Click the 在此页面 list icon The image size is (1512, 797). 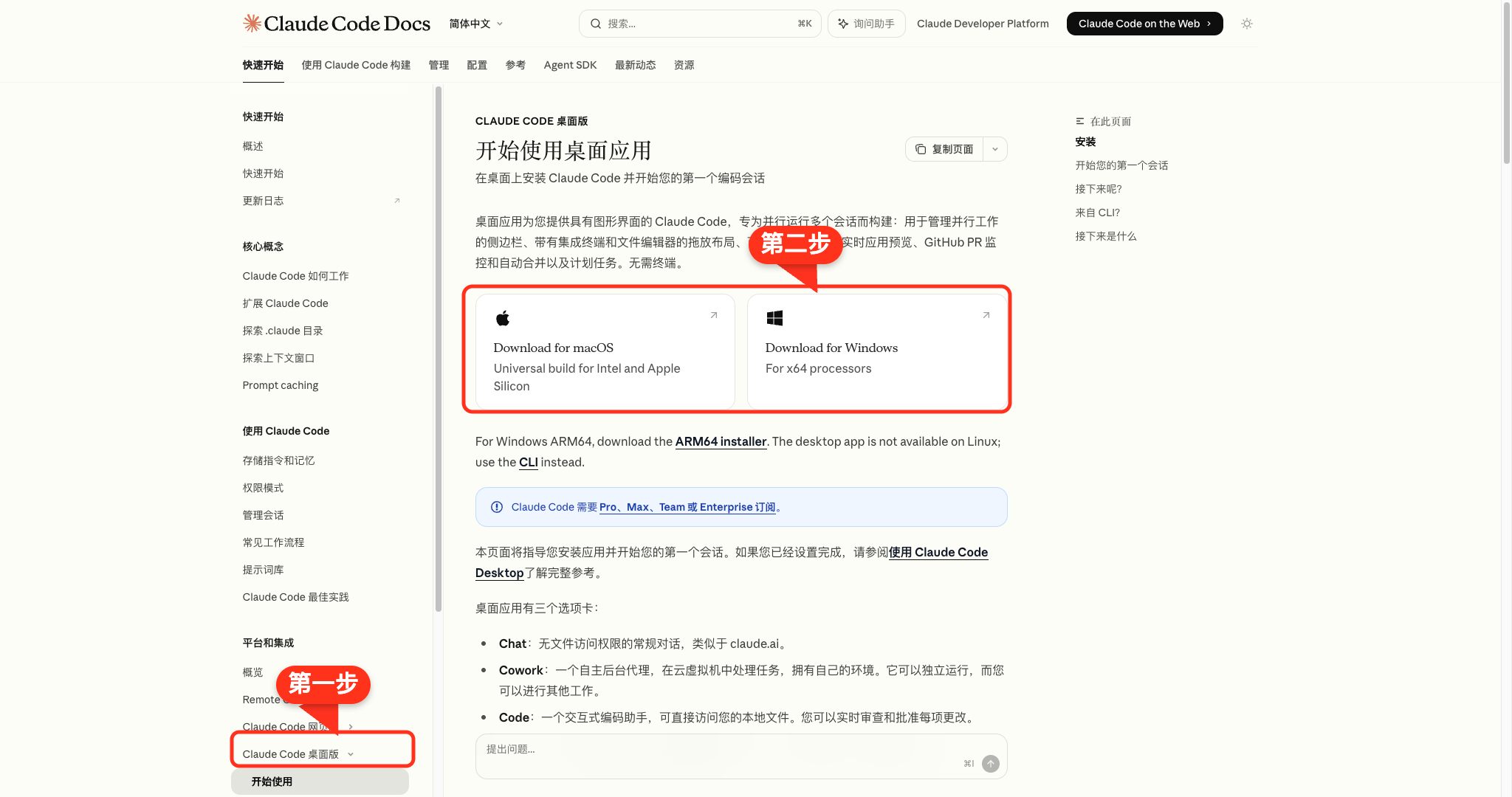(x=1080, y=121)
